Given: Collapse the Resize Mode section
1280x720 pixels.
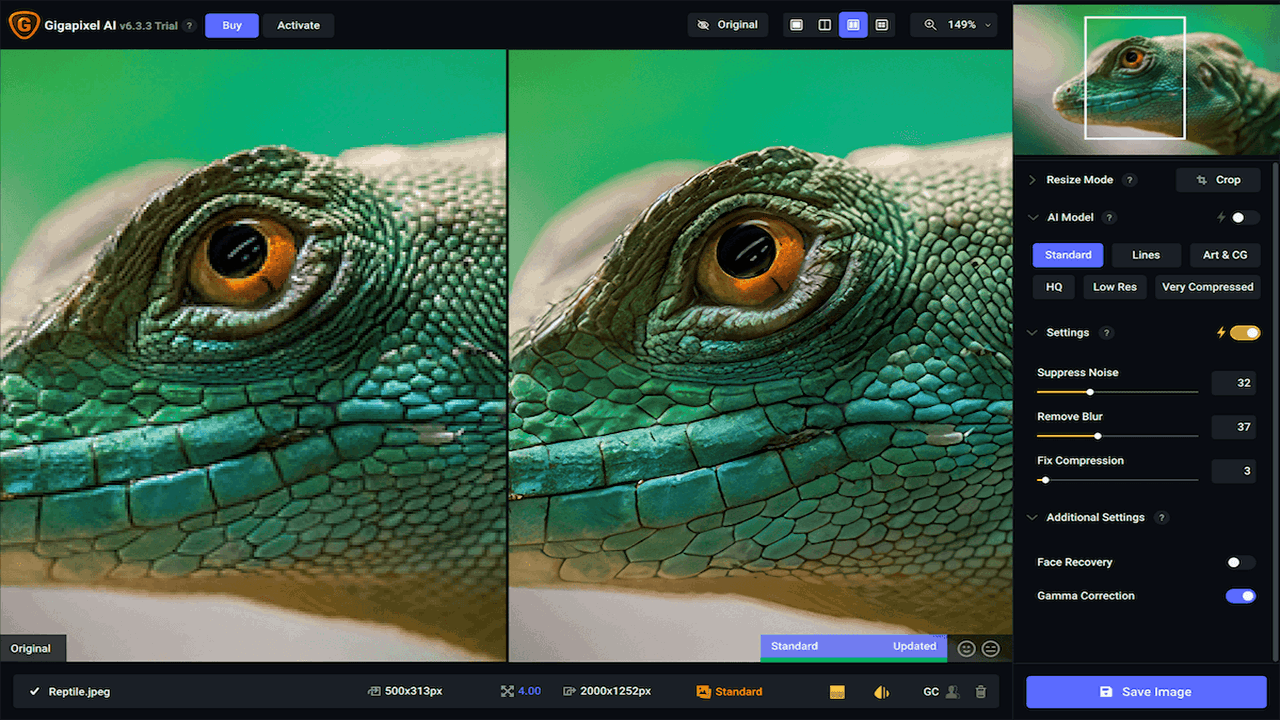Looking at the screenshot, I should click(x=1033, y=180).
